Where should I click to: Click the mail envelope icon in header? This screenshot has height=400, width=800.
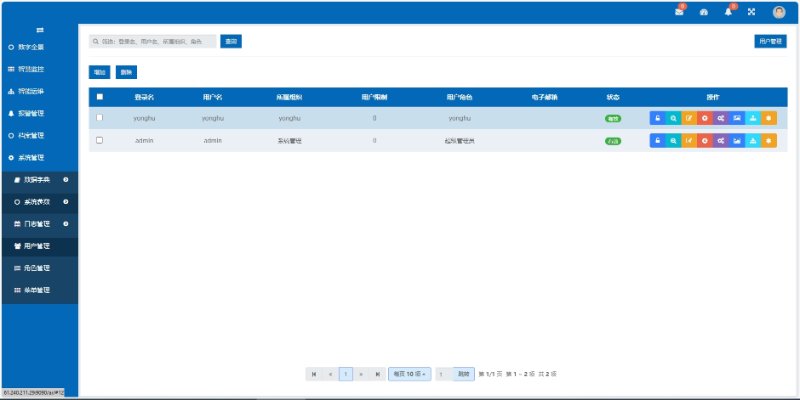click(x=680, y=12)
